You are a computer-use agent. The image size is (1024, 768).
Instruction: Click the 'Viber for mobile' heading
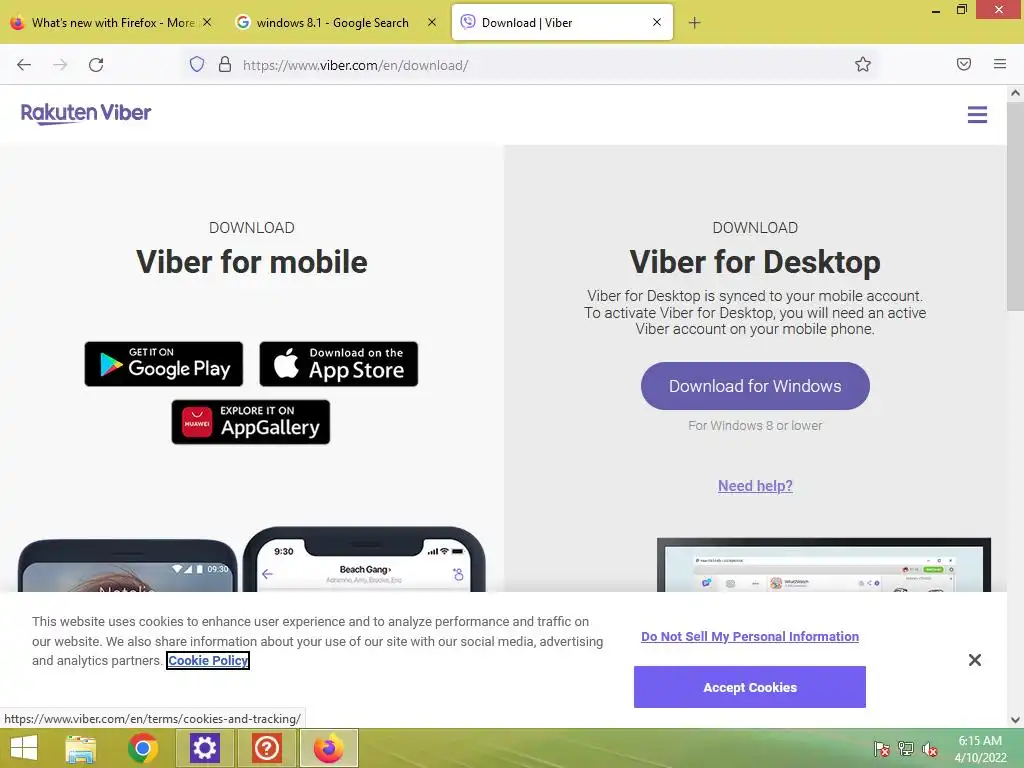[x=251, y=262]
